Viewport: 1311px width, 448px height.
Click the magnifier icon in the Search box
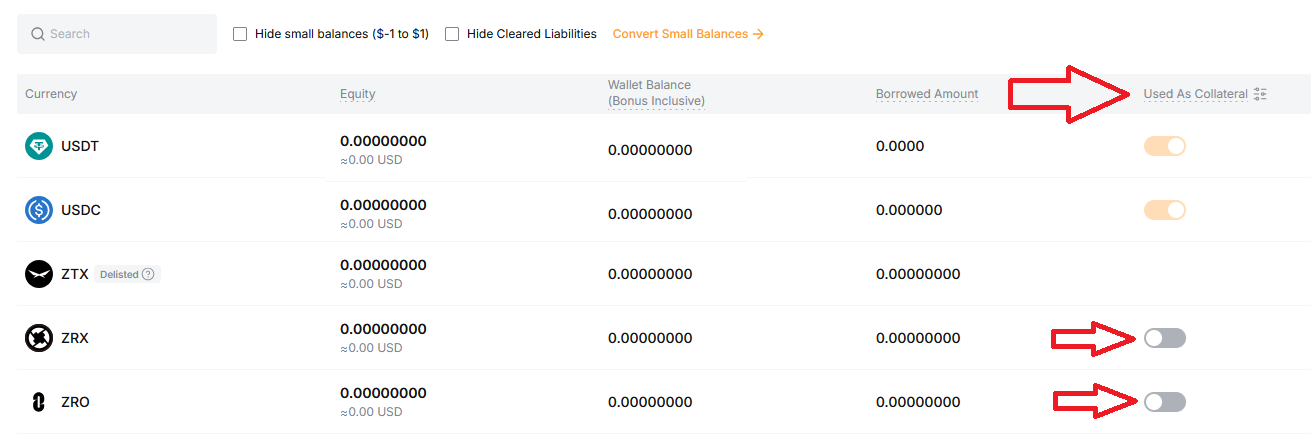[38, 34]
